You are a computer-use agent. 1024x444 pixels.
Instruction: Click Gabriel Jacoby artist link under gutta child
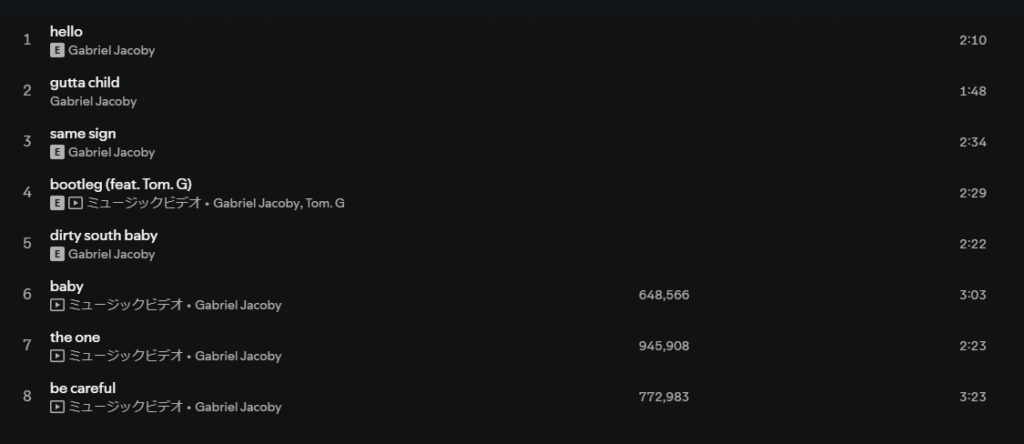pos(93,102)
